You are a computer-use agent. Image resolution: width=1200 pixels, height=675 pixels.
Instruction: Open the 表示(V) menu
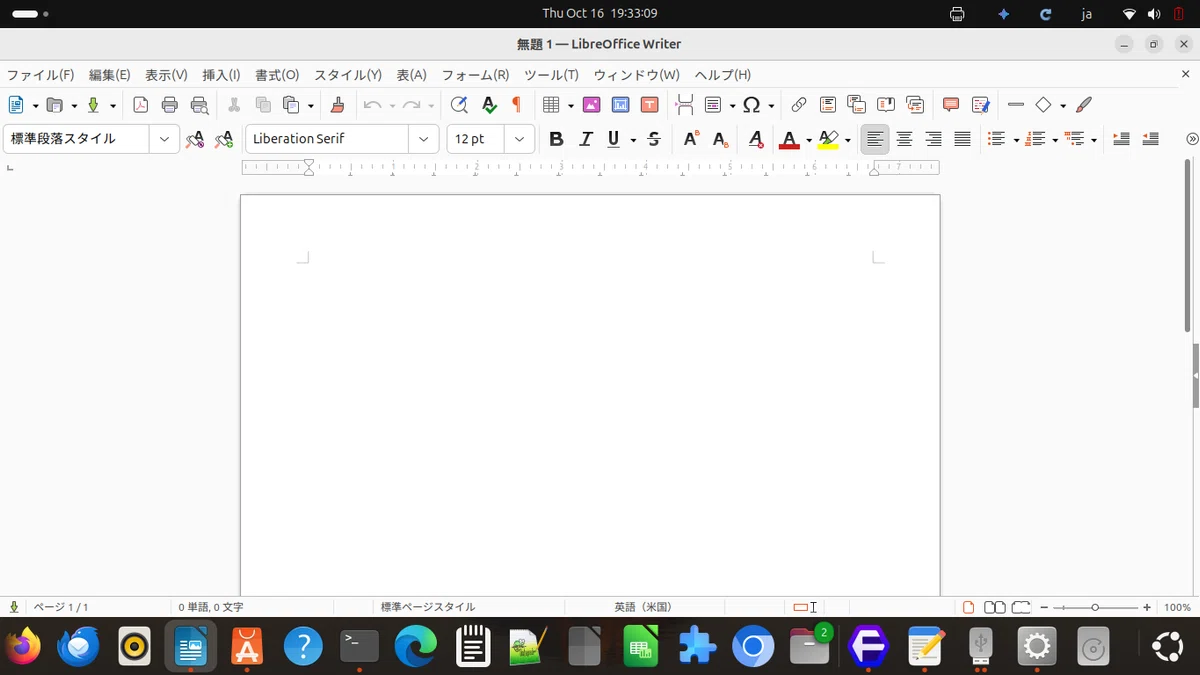166,75
